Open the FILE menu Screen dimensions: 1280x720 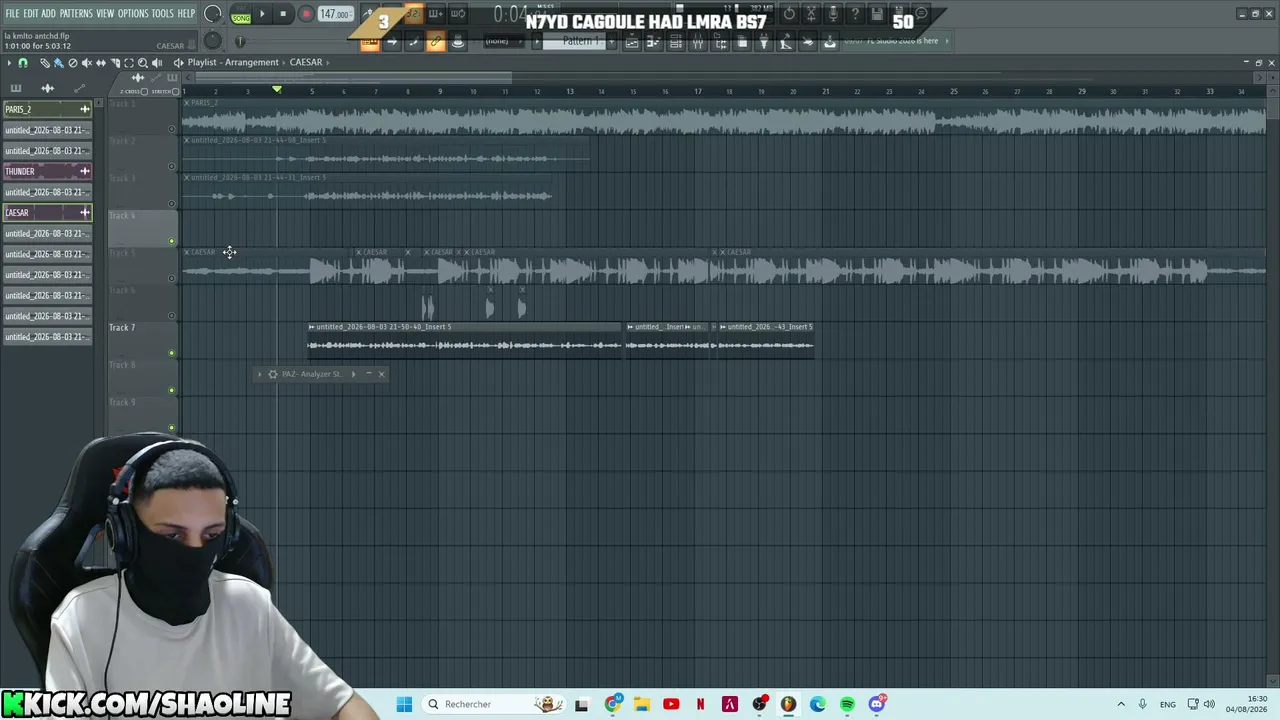[x=12, y=14]
